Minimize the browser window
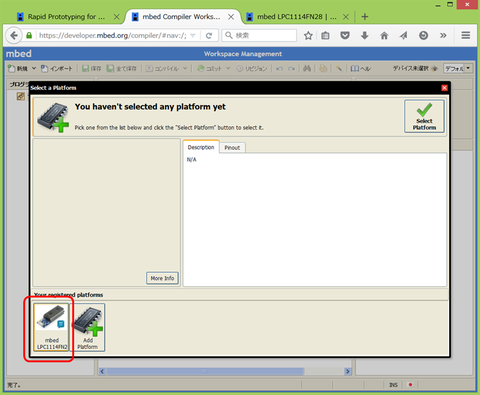The height and width of the screenshot is (395, 480). coord(438,5)
